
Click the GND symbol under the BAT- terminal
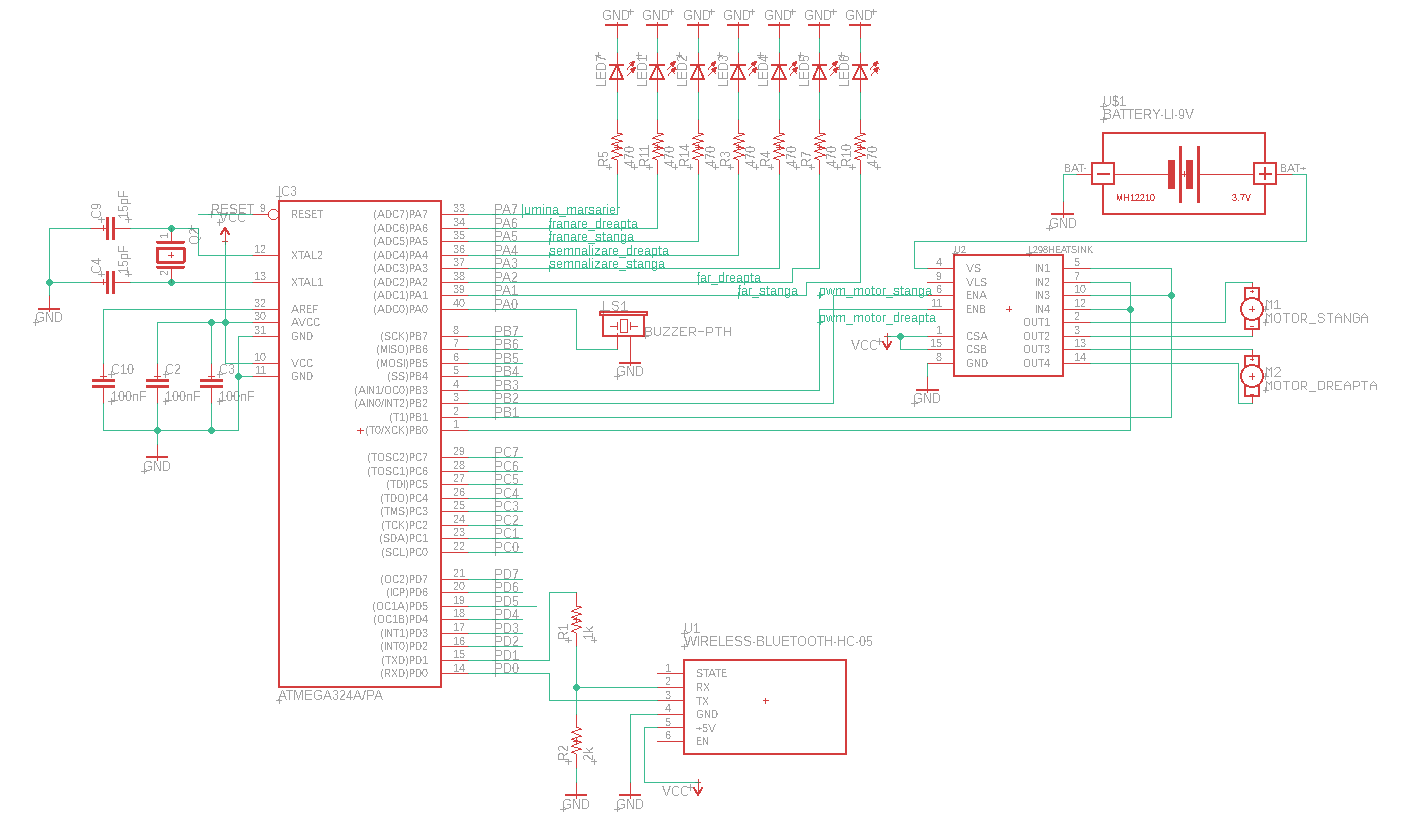(1062, 219)
